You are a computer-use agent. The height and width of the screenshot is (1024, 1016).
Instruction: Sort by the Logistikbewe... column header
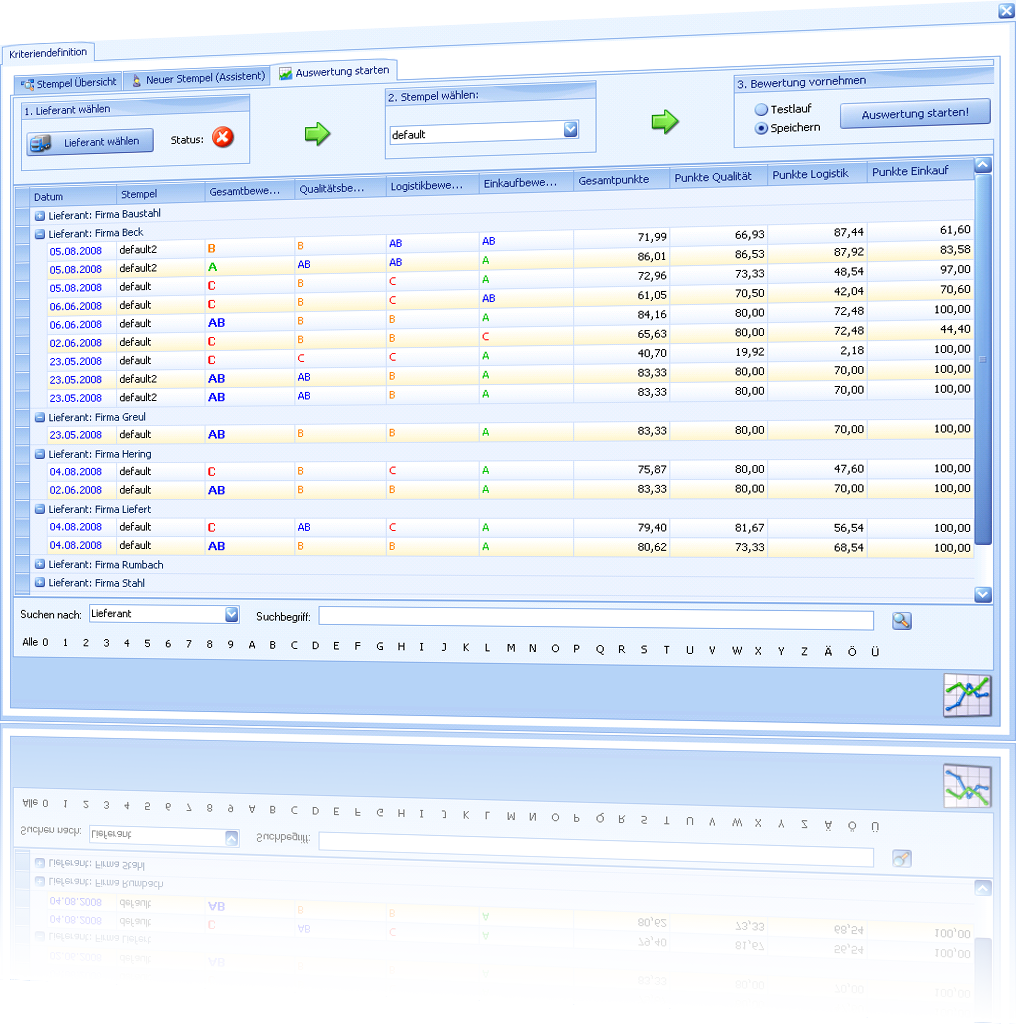tap(432, 185)
